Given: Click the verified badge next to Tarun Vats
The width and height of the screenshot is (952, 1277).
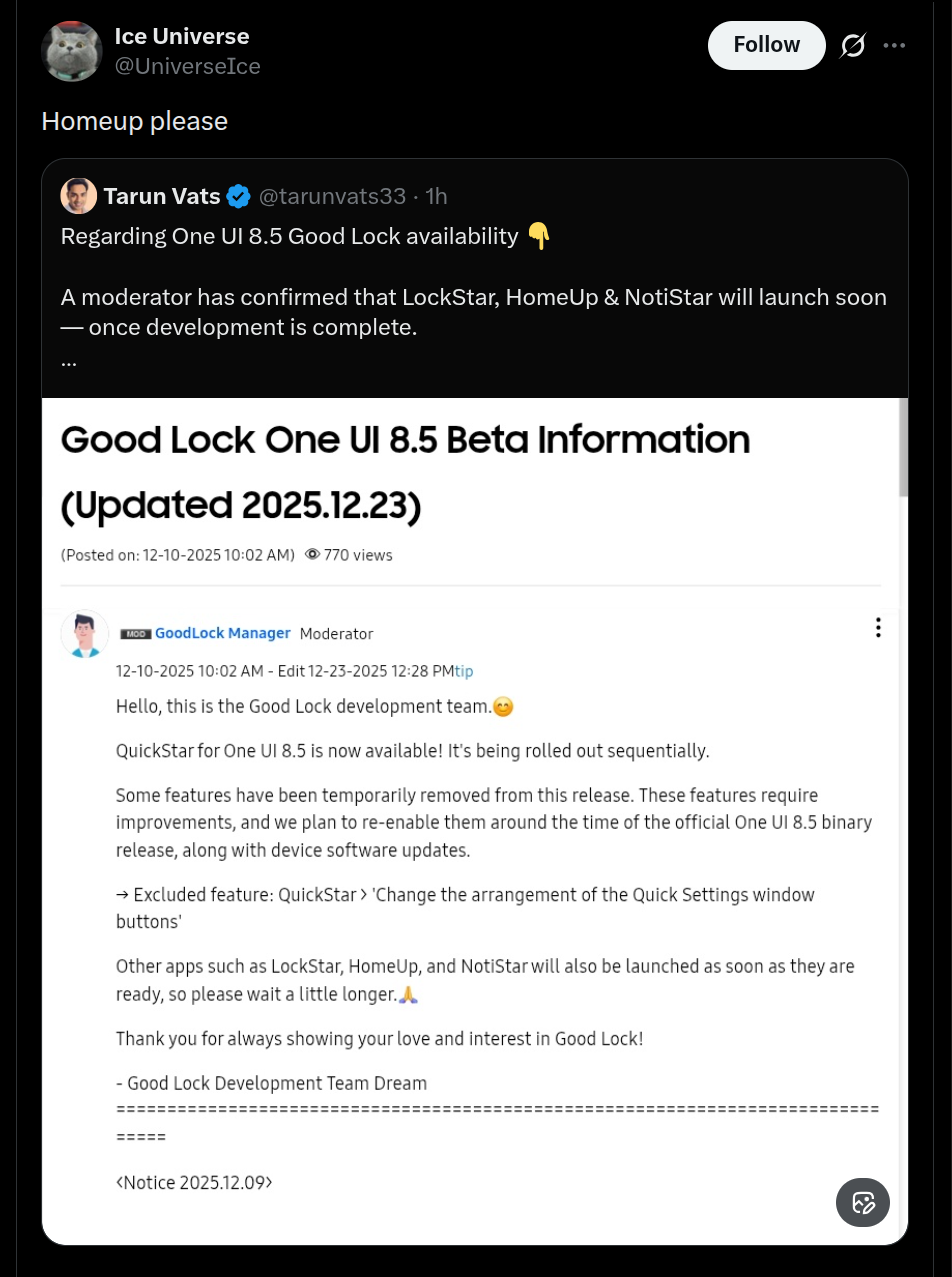Looking at the screenshot, I should pyautogui.click(x=238, y=196).
